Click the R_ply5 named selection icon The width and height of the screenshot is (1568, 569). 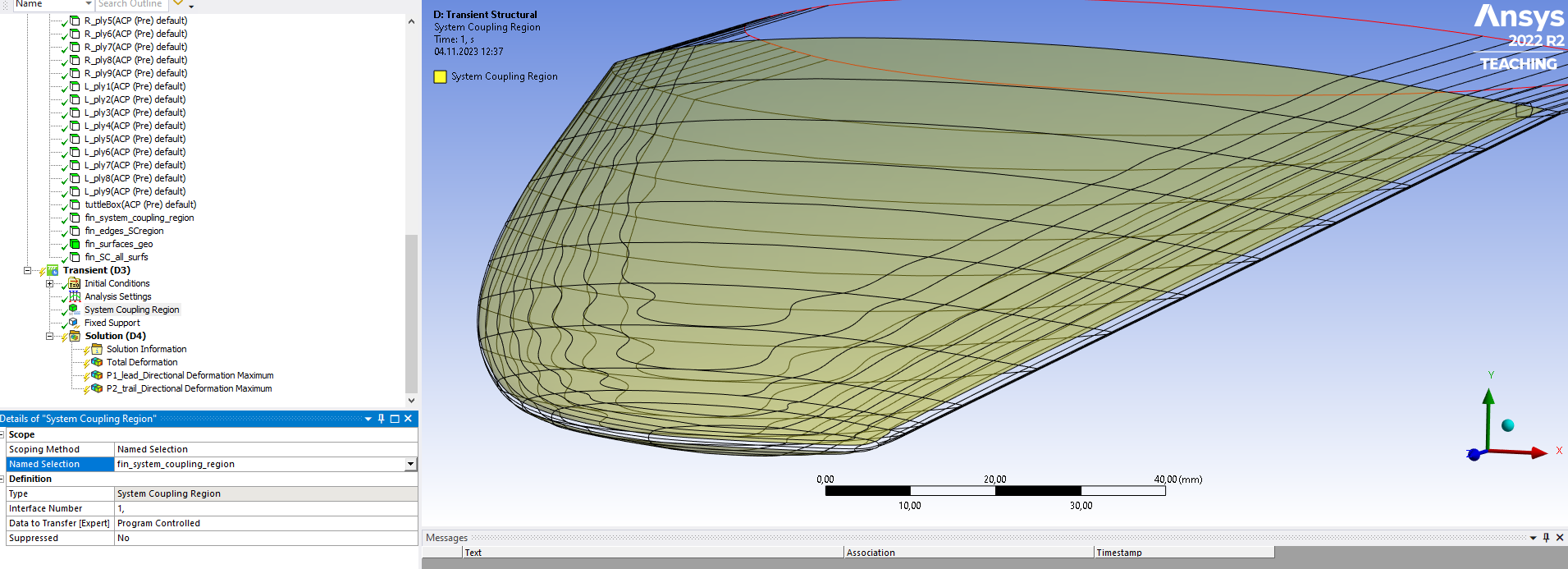click(x=75, y=21)
